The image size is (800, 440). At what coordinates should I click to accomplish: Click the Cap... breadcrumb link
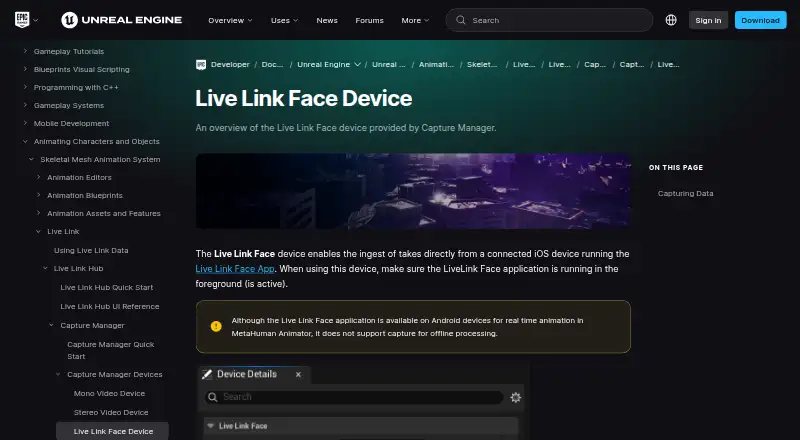(595, 64)
